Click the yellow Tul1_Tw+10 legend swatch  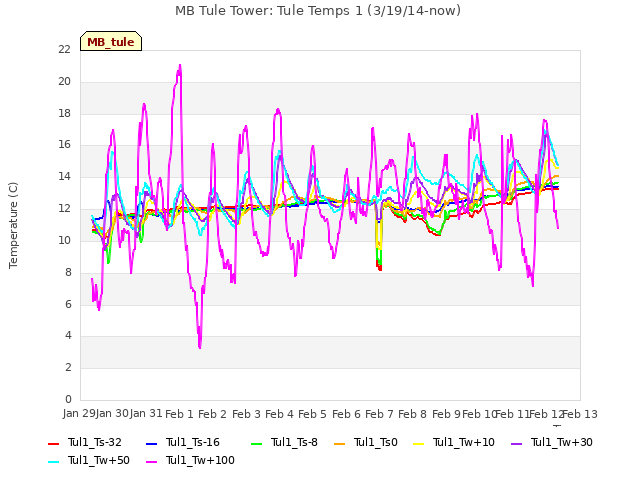click(x=419, y=443)
